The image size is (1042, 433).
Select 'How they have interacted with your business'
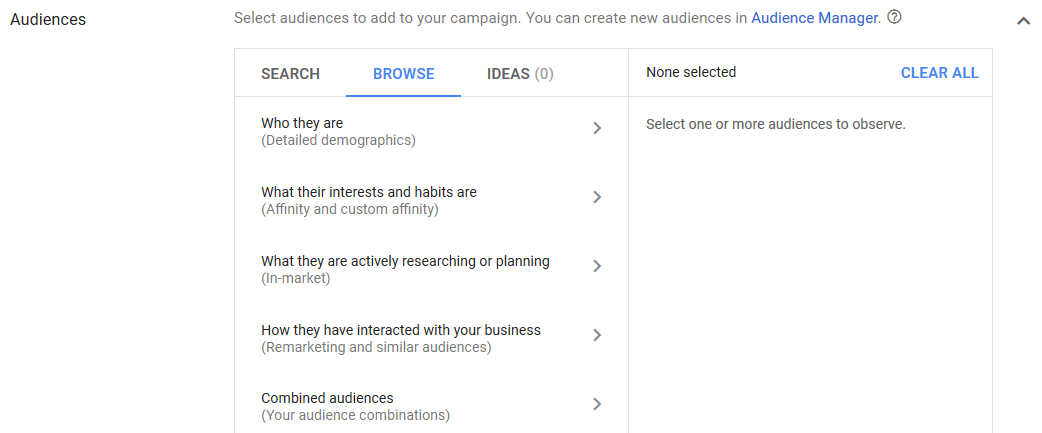click(400, 330)
